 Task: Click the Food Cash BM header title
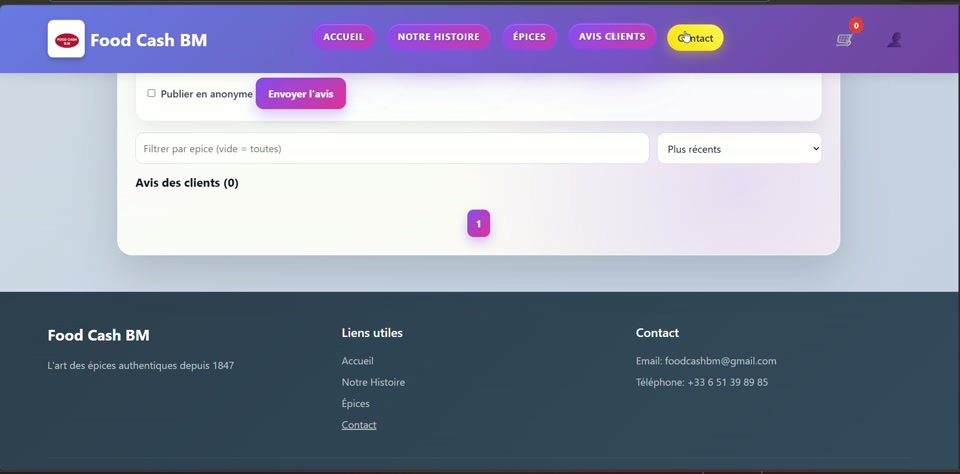[149, 40]
